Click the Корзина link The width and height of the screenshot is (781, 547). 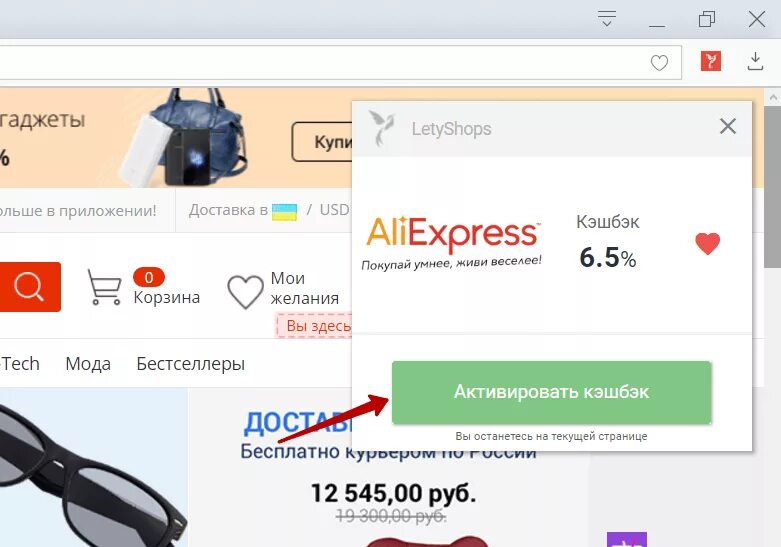(166, 297)
